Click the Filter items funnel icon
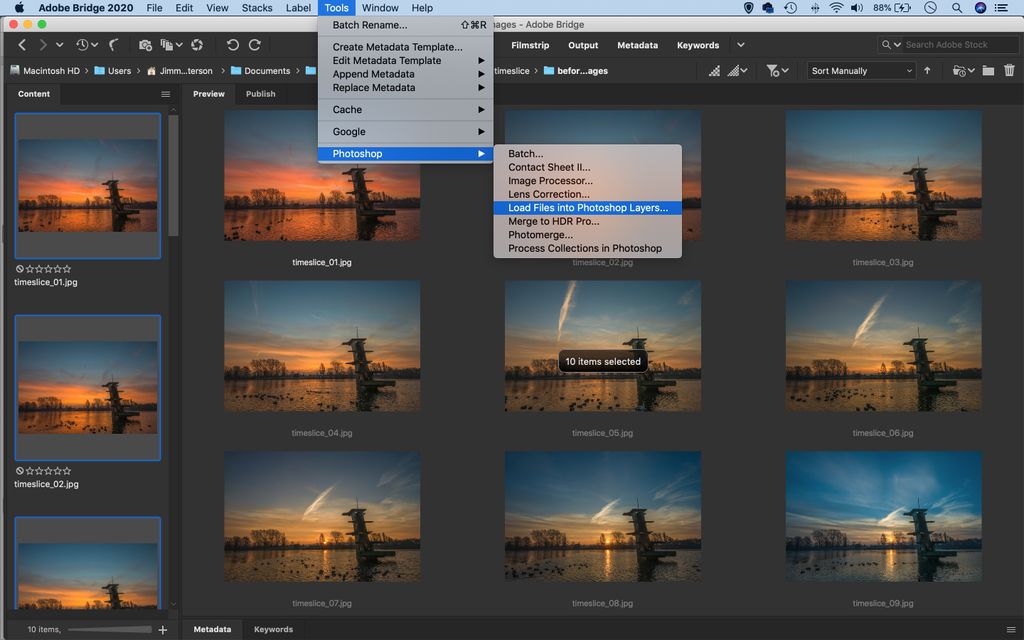 772,71
